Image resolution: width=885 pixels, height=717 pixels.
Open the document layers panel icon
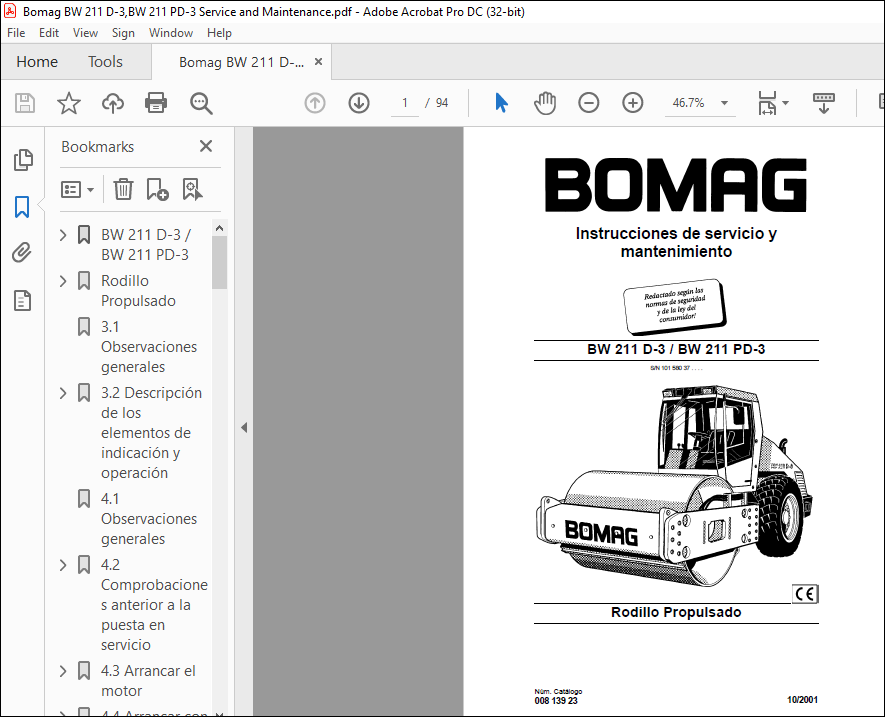pyautogui.click(x=23, y=300)
